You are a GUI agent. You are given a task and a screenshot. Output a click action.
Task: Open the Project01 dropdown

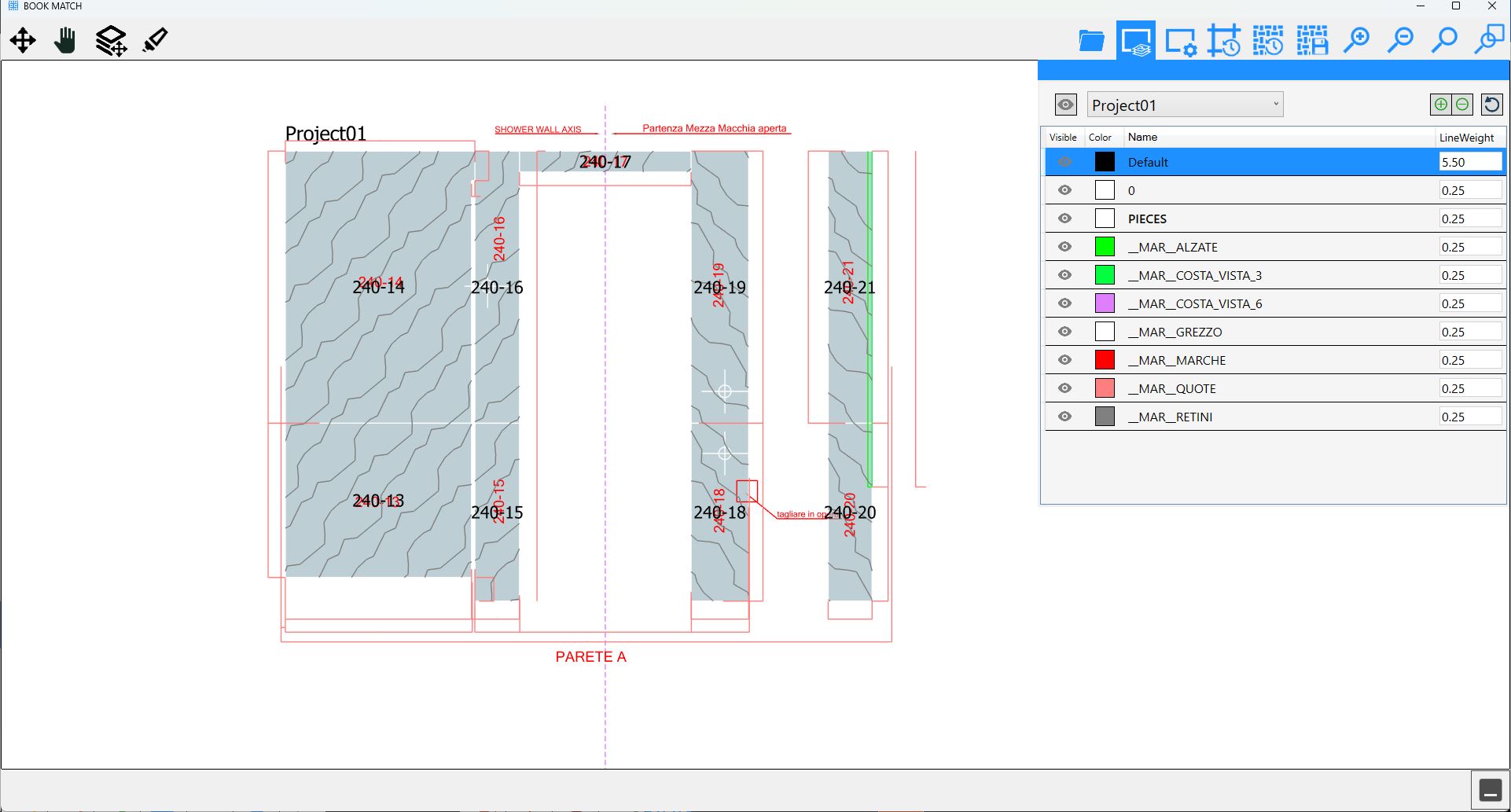coord(1185,105)
